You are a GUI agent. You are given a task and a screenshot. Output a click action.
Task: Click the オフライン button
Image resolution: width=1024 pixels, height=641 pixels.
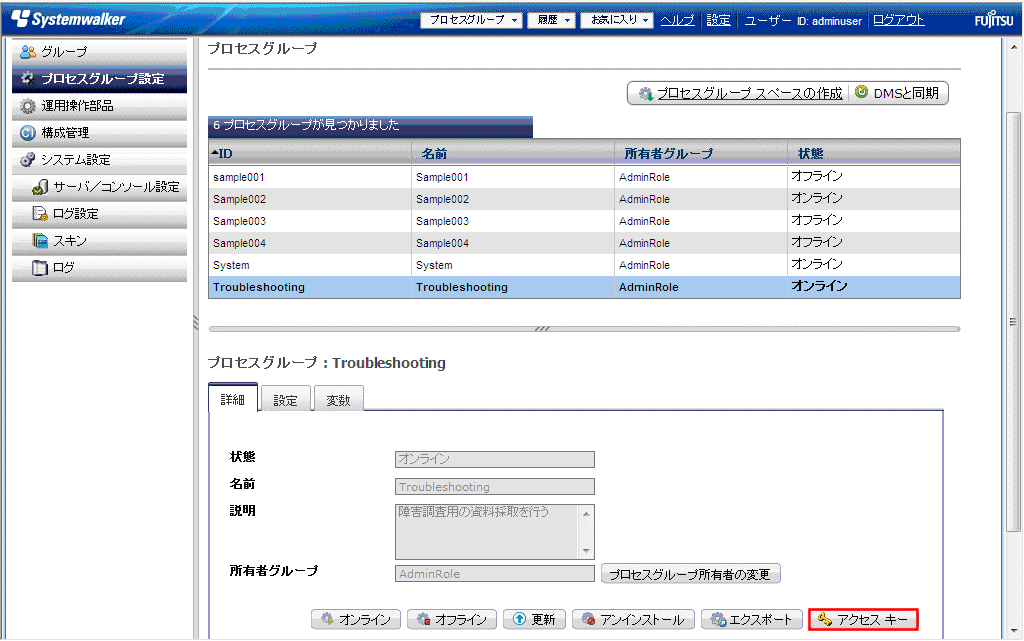pyautogui.click(x=451, y=620)
